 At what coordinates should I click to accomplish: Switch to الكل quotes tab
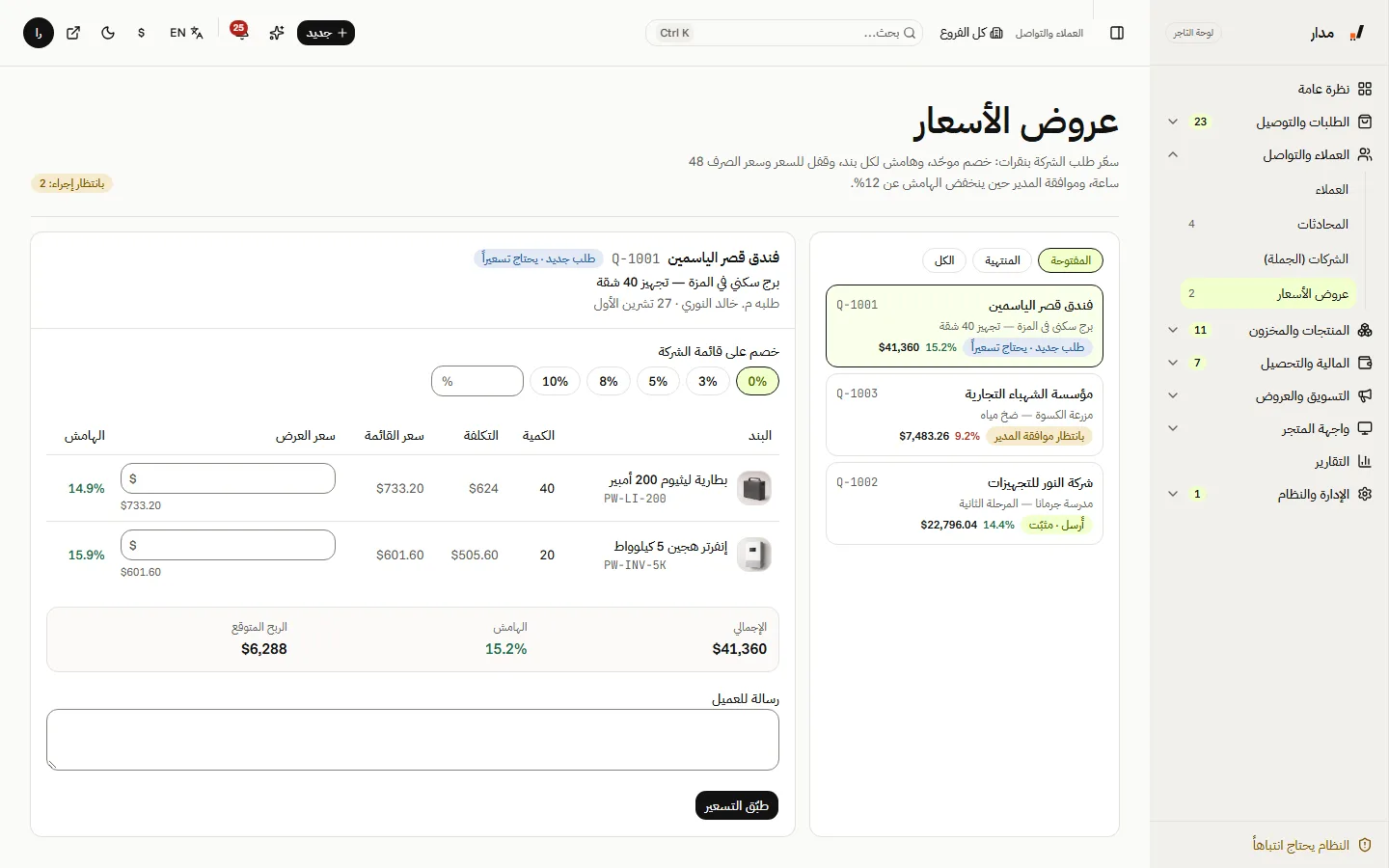tap(944, 260)
